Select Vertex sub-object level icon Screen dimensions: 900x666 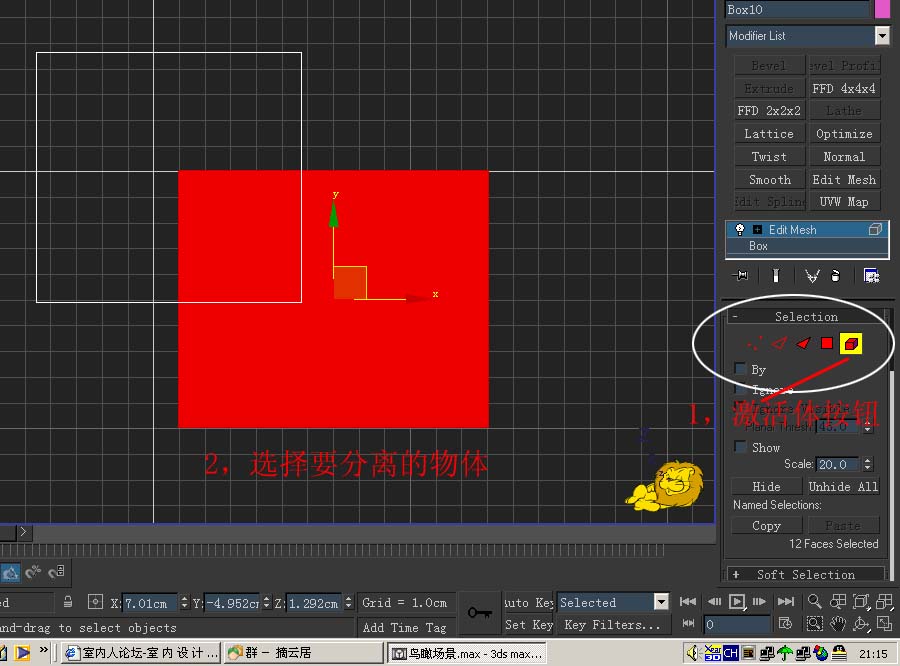pyautogui.click(x=755, y=343)
